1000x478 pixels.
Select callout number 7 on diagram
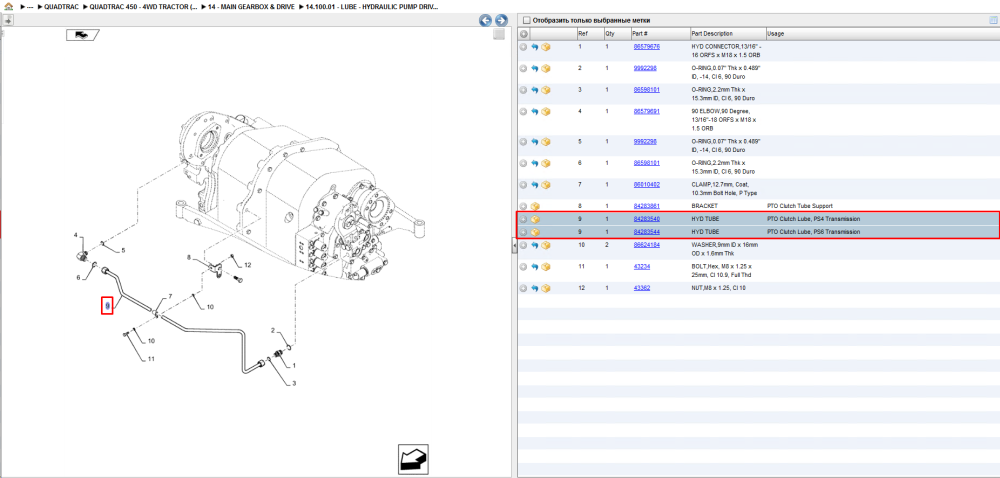point(170,297)
